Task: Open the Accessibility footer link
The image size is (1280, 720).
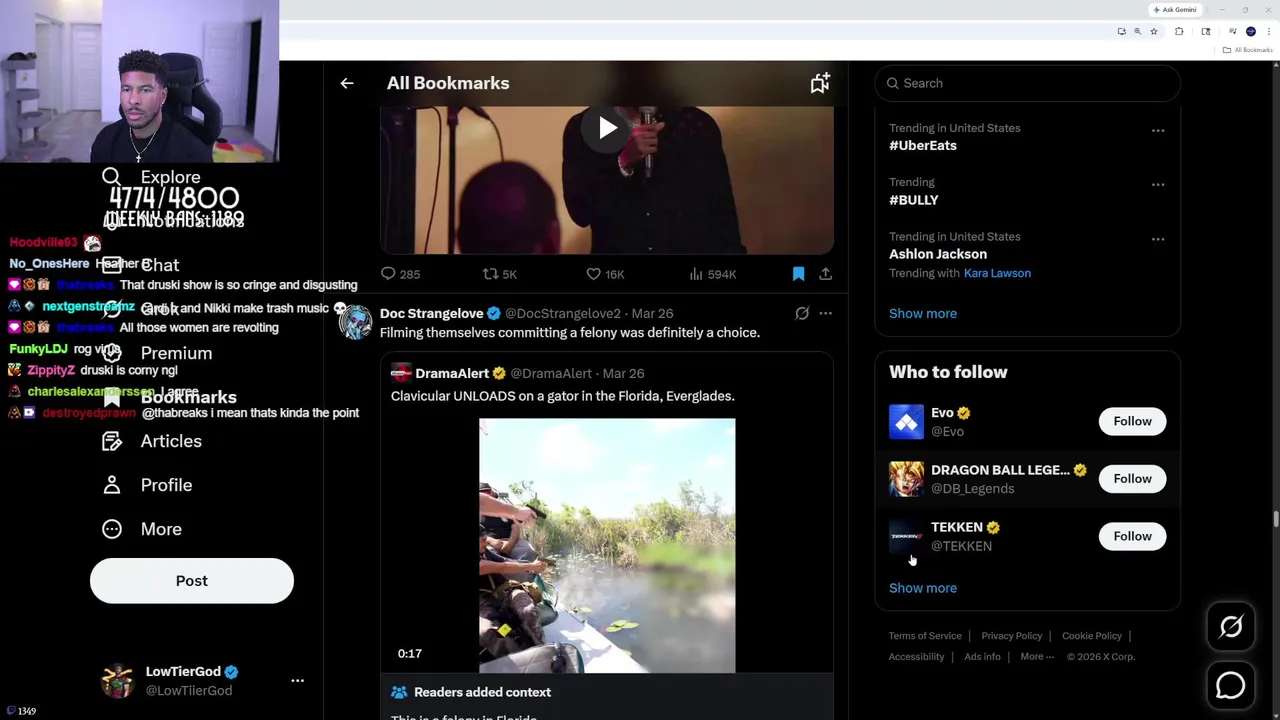Action: [x=916, y=657]
